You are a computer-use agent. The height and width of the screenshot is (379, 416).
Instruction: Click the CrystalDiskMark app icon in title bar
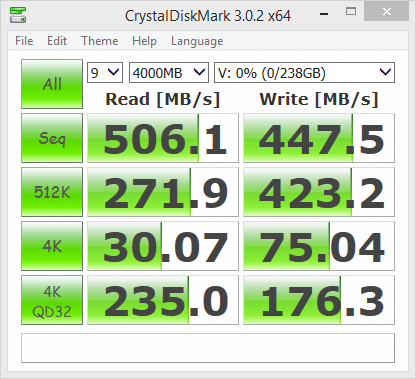tap(18, 15)
